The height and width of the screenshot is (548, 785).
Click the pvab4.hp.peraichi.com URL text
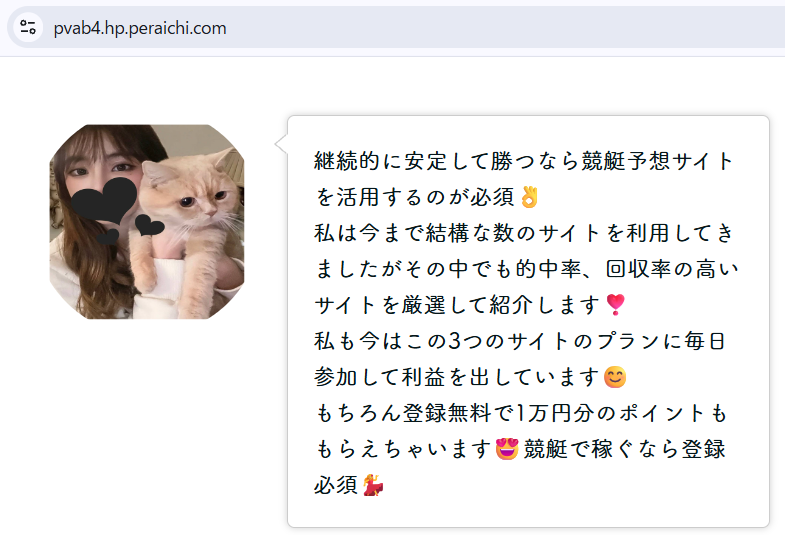point(140,28)
